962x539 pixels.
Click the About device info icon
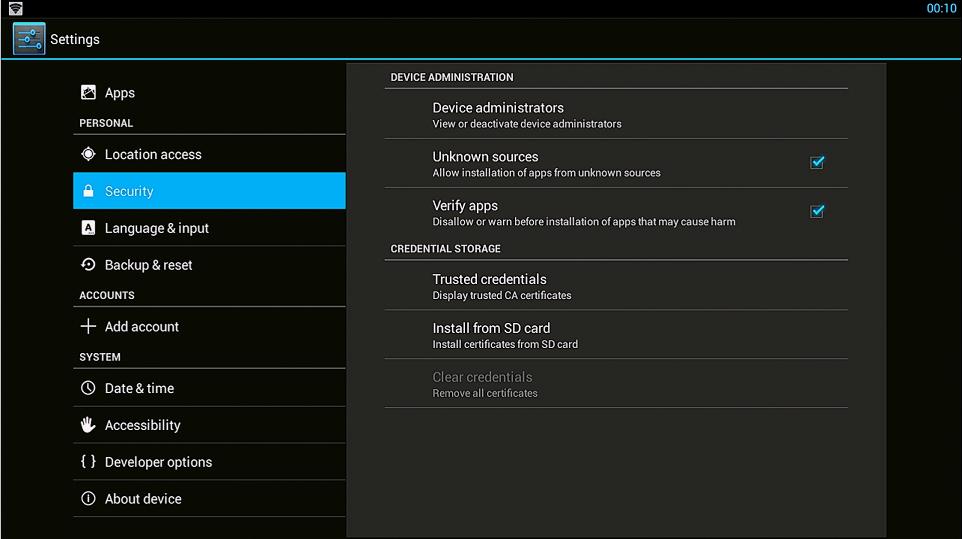coord(88,499)
